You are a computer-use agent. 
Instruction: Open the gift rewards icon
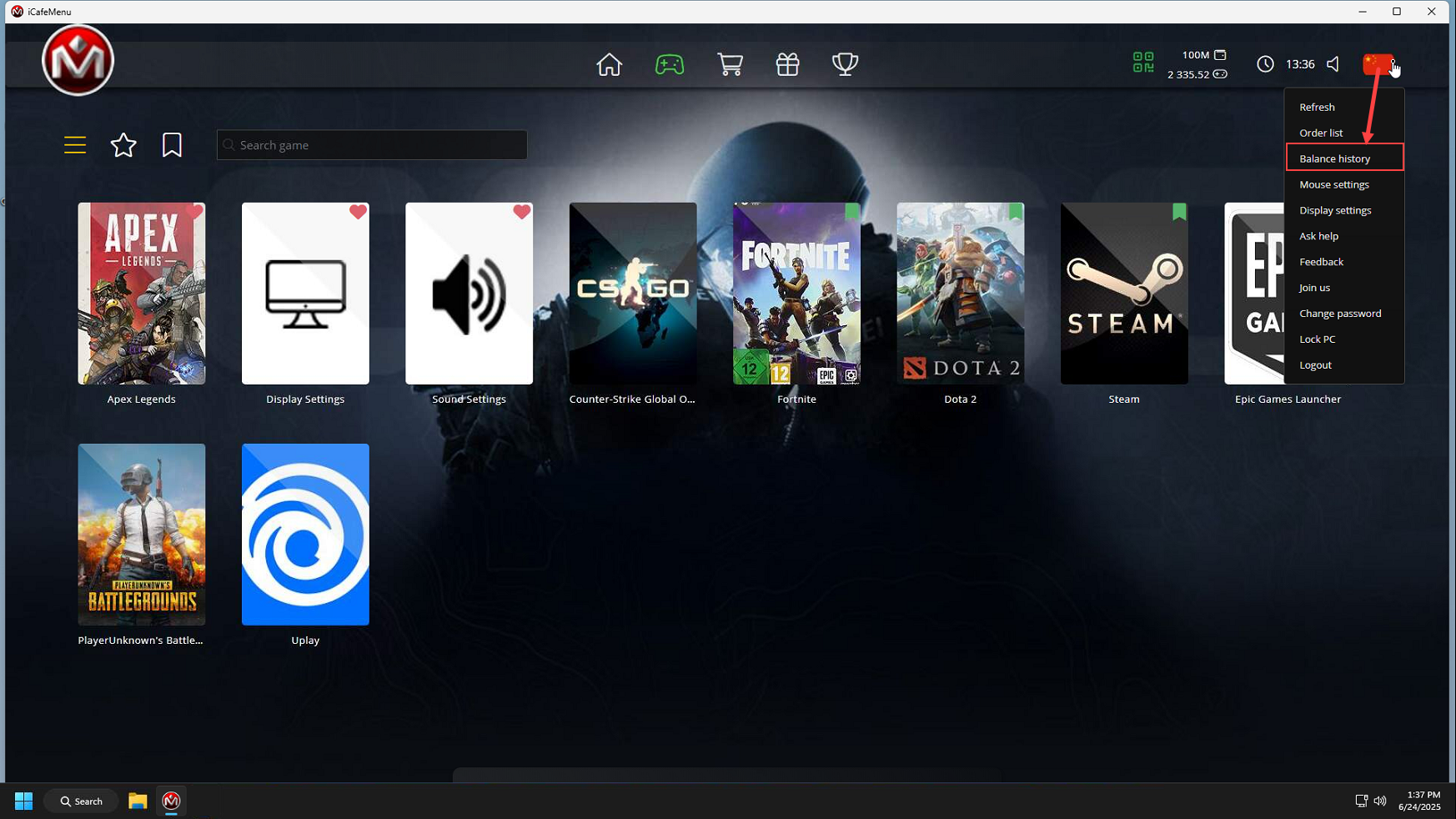point(787,64)
